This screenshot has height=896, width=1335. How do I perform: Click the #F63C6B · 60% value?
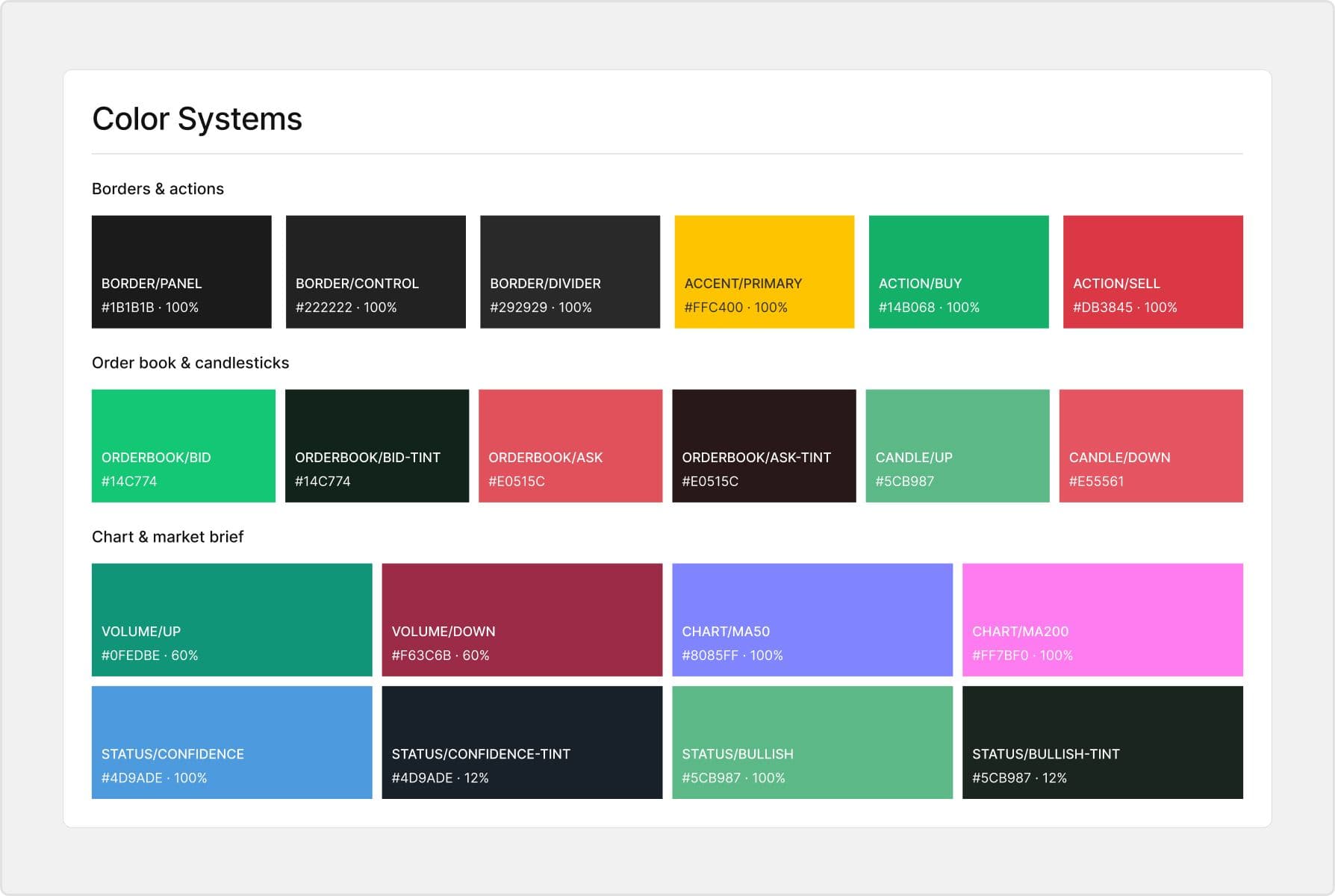point(441,656)
